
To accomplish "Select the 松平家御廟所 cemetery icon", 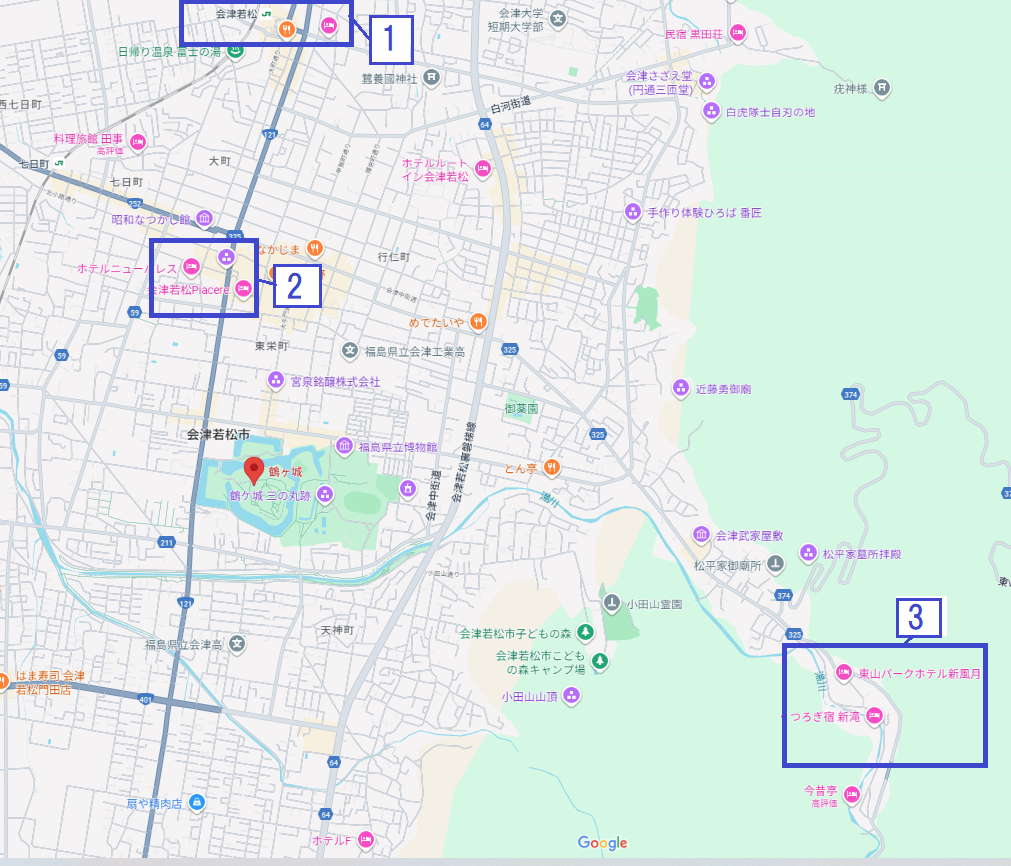I will pyautogui.click(x=775, y=565).
